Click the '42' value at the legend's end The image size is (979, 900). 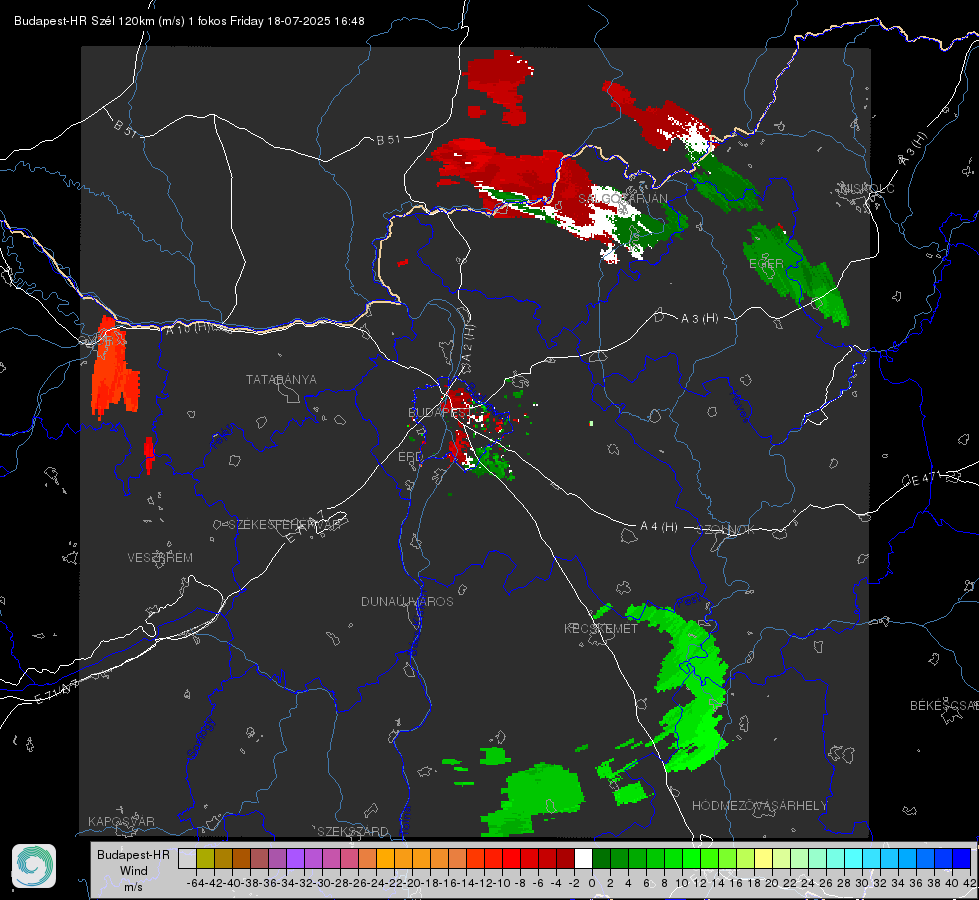969,883
